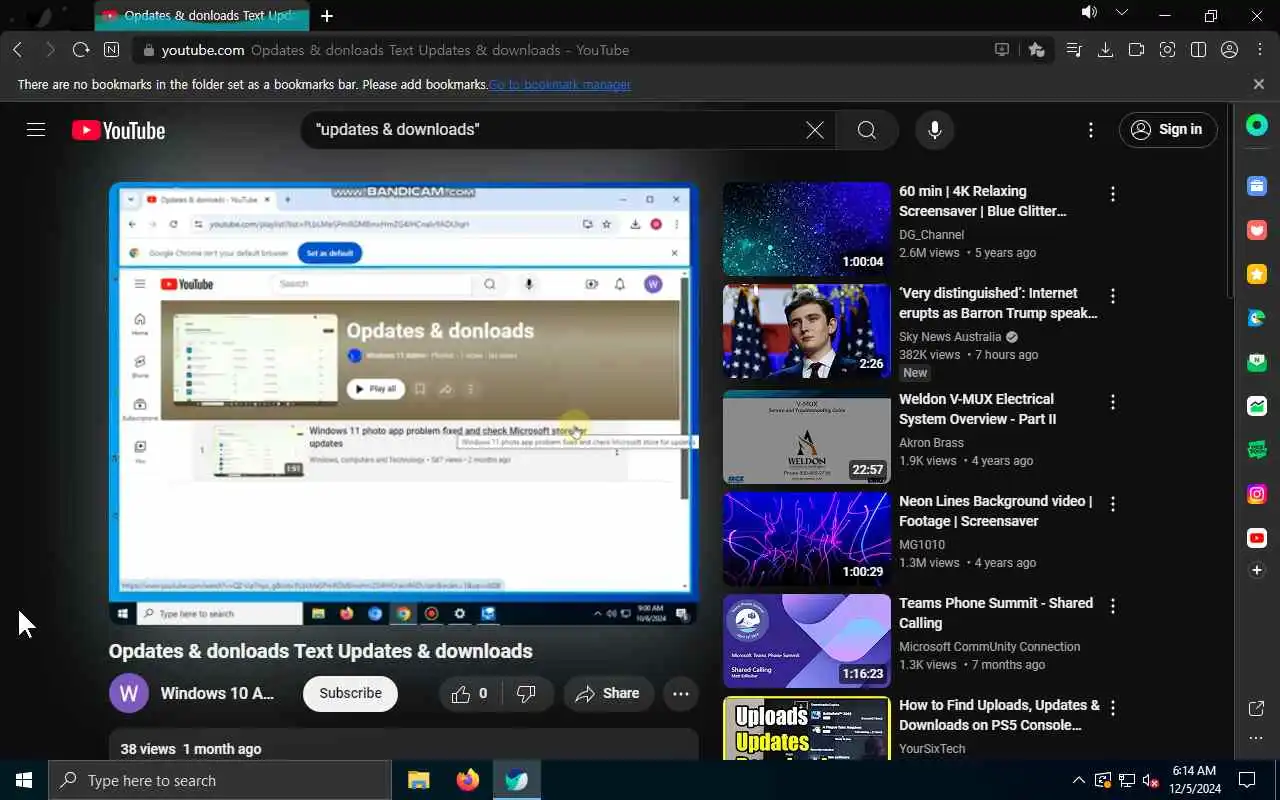Viewport: 1280px width, 800px height.
Task: Open the Sky News Australia channel
Action: pyautogui.click(x=950, y=337)
